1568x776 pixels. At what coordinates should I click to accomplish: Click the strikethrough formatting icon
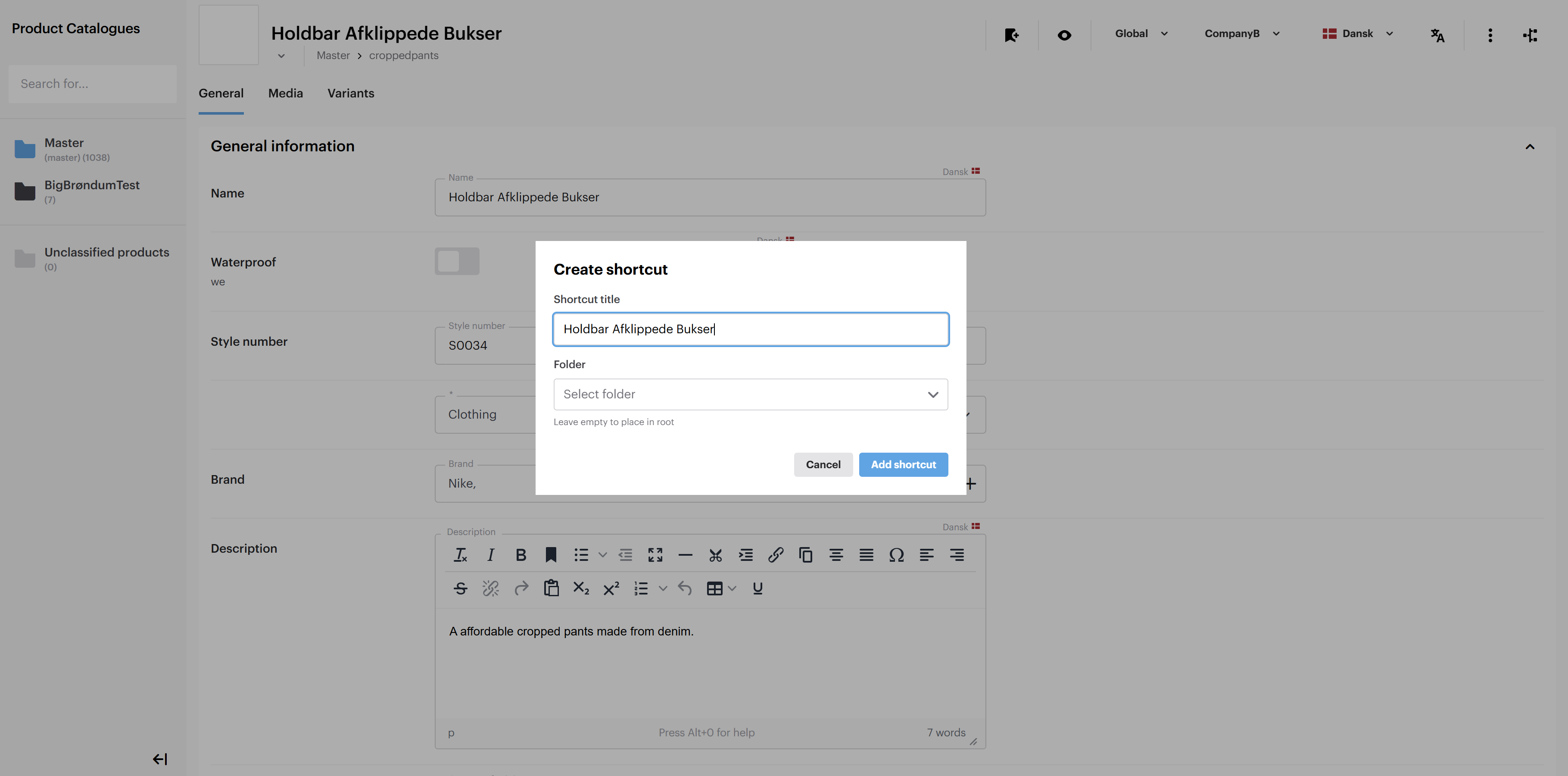pyautogui.click(x=461, y=588)
